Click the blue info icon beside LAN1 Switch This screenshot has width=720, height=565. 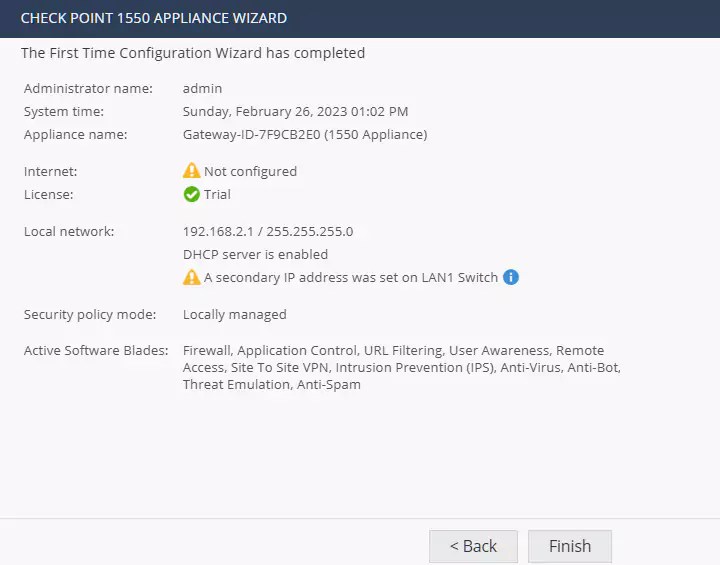coord(511,277)
